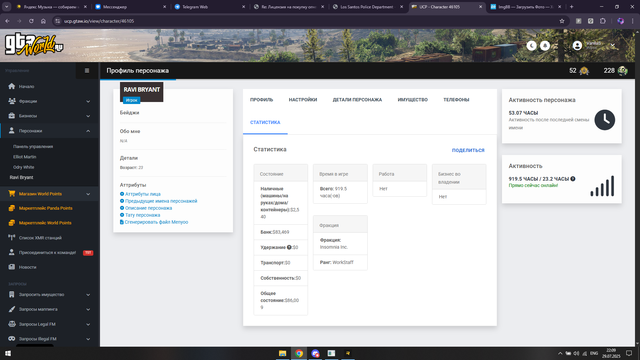
Task: Expand the Бизнесы sidebar menu chevron
Action: pos(88,116)
